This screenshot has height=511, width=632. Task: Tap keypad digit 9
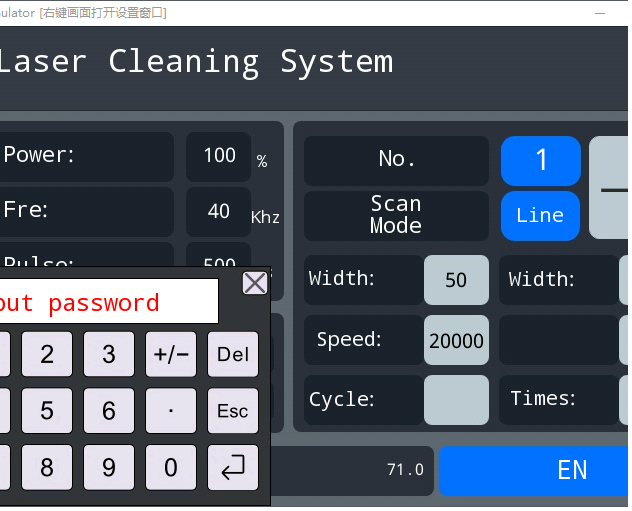(x=109, y=467)
